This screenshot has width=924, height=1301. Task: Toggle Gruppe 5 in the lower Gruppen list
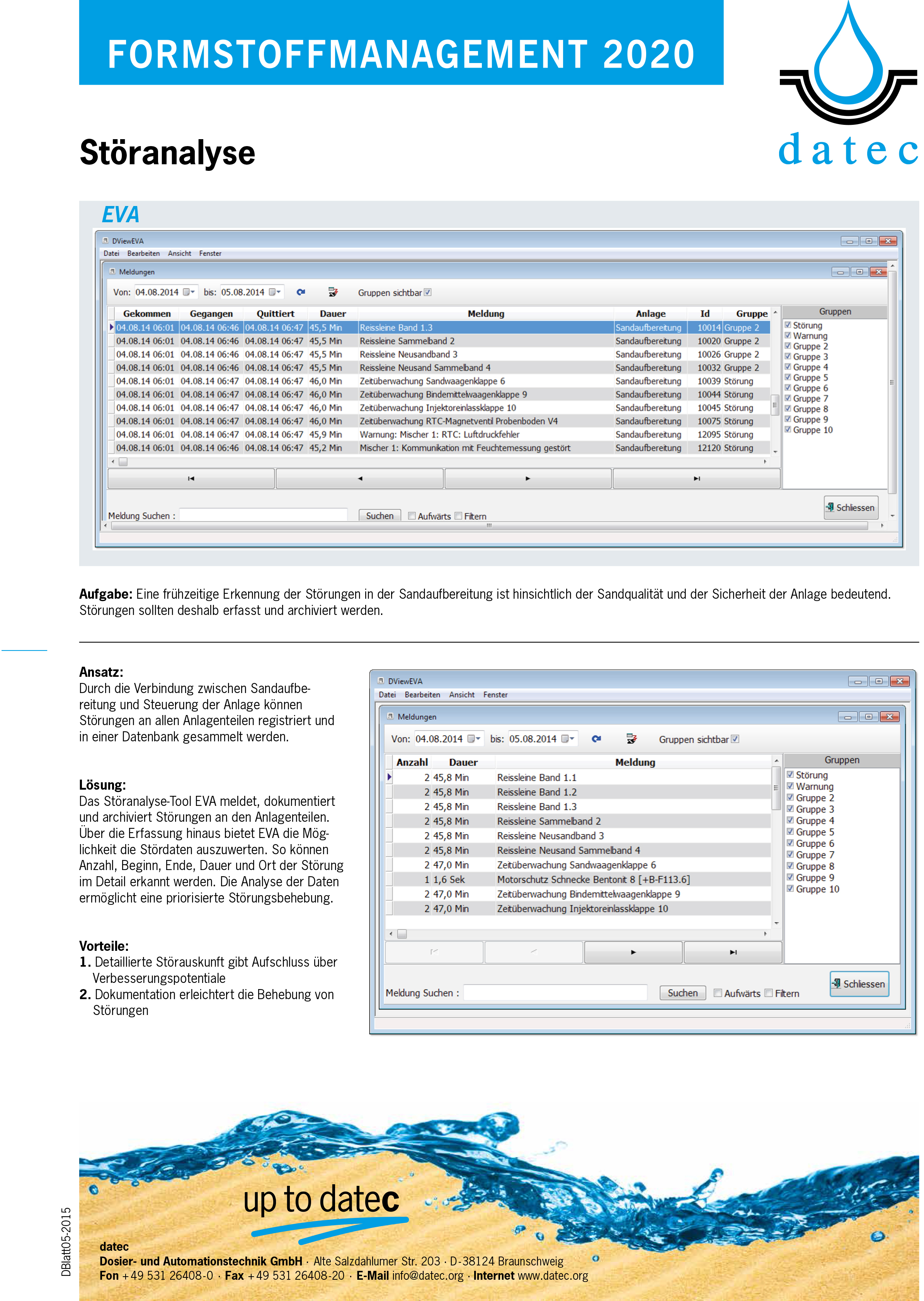pyautogui.click(x=790, y=832)
